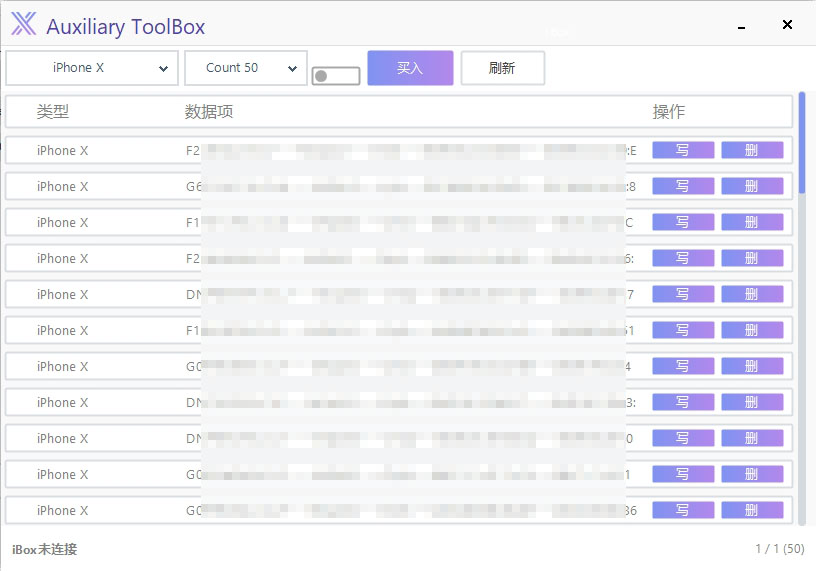Click 删 in the row starting G6
This screenshot has height=571, width=816.
tap(752, 186)
